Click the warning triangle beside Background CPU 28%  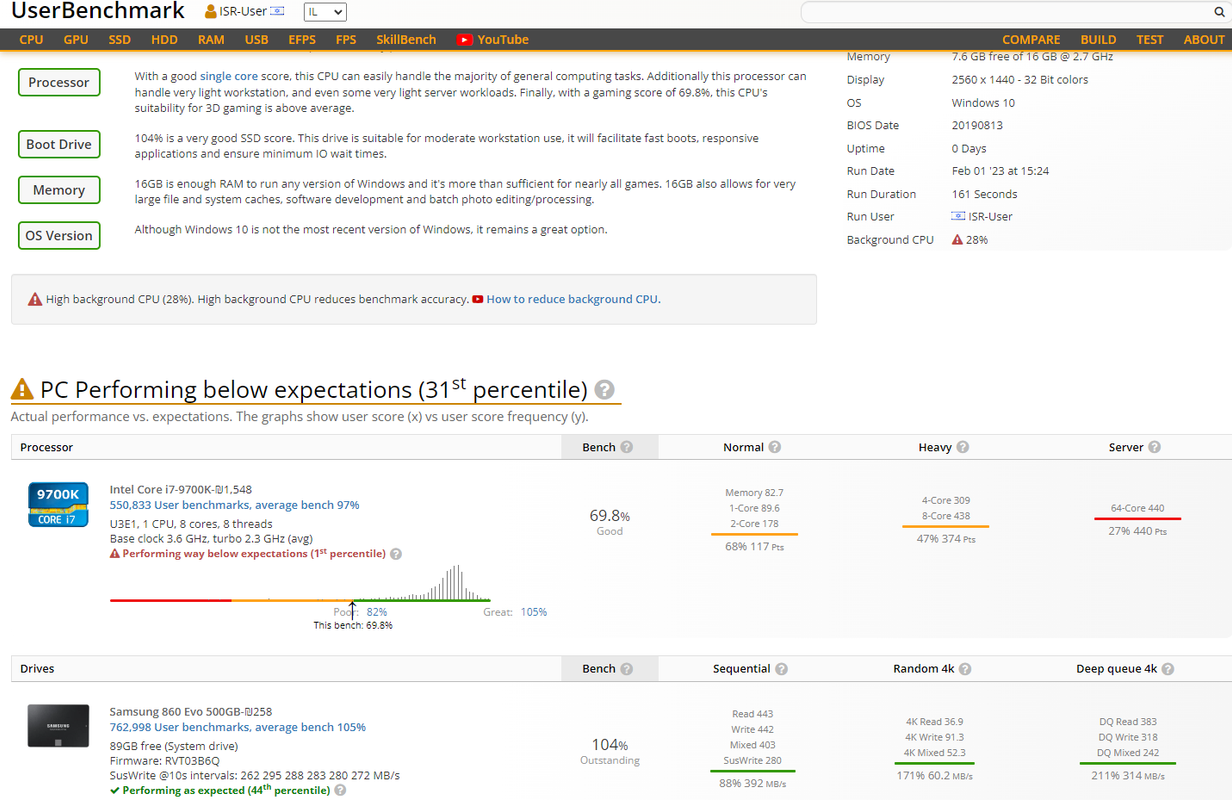click(x=957, y=240)
